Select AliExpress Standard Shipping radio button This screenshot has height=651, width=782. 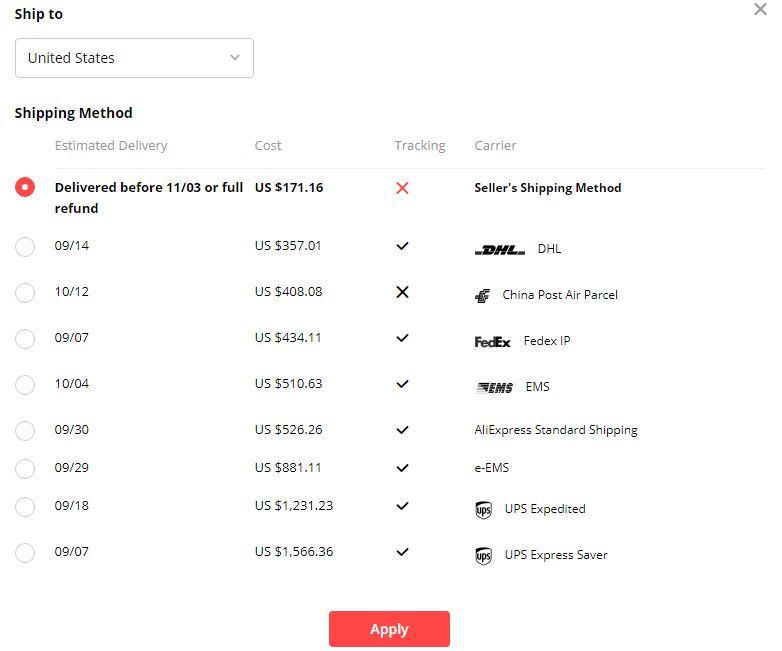pos(25,431)
